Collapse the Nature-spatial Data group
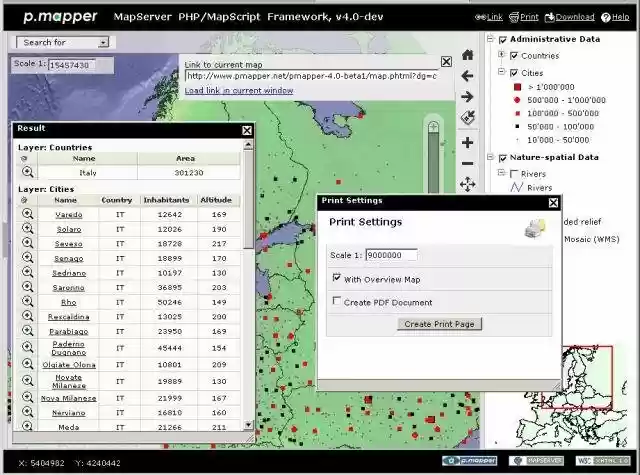The image size is (640, 475). [491, 157]
